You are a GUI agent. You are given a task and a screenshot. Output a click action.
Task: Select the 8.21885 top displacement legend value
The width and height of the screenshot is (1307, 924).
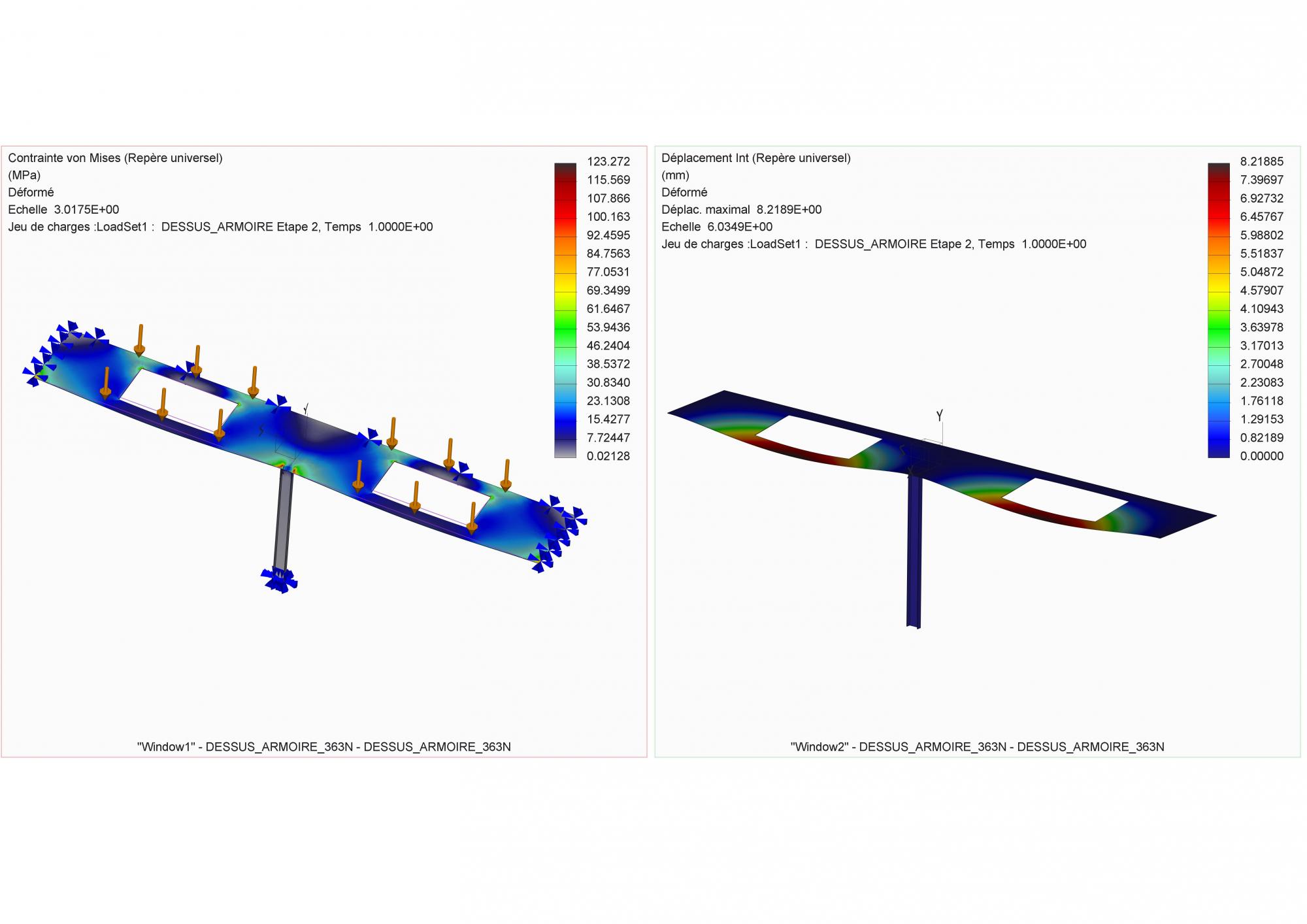click(1261, 161)
